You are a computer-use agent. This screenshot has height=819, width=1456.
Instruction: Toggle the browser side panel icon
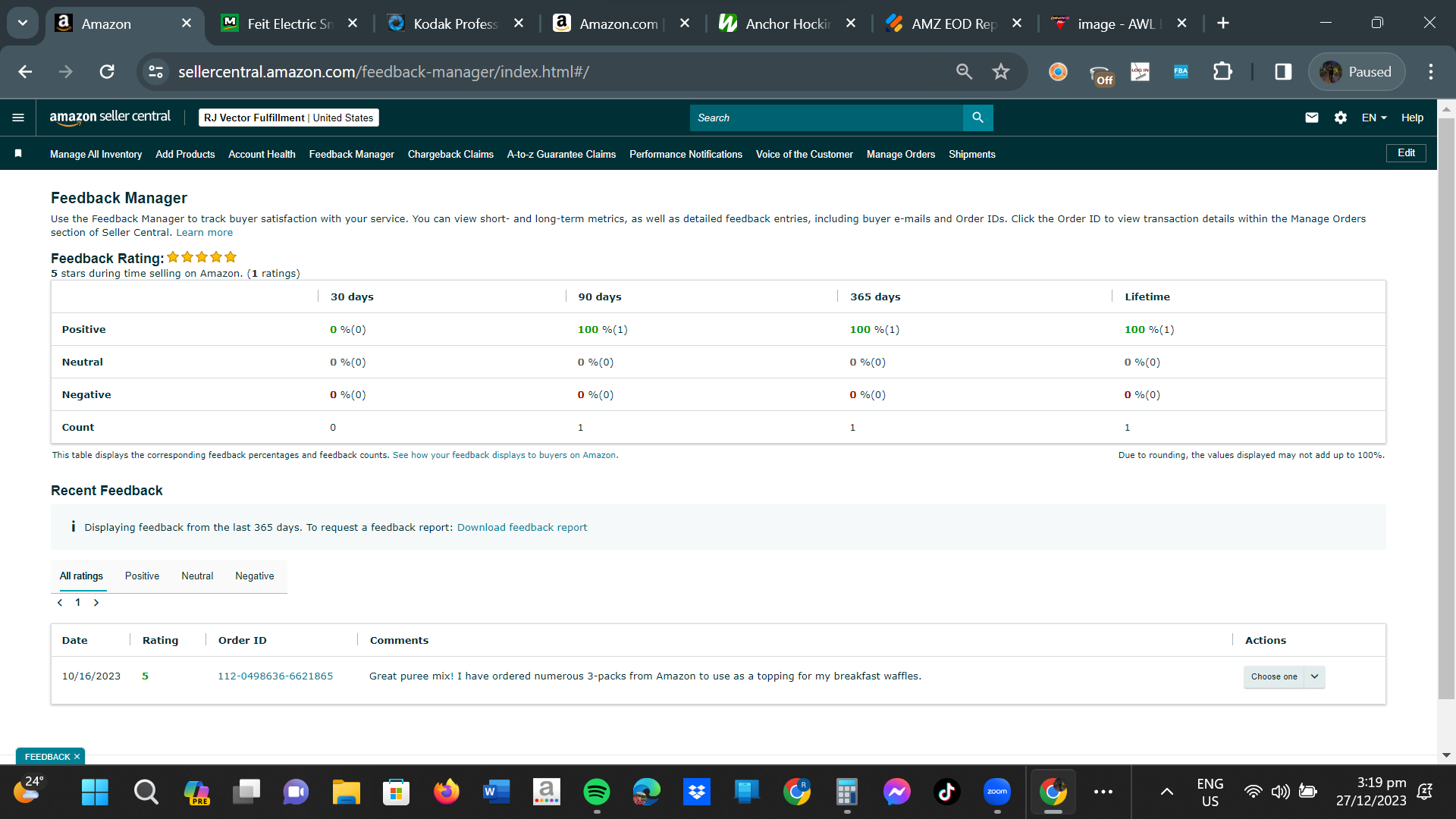tap(1283, 71)
